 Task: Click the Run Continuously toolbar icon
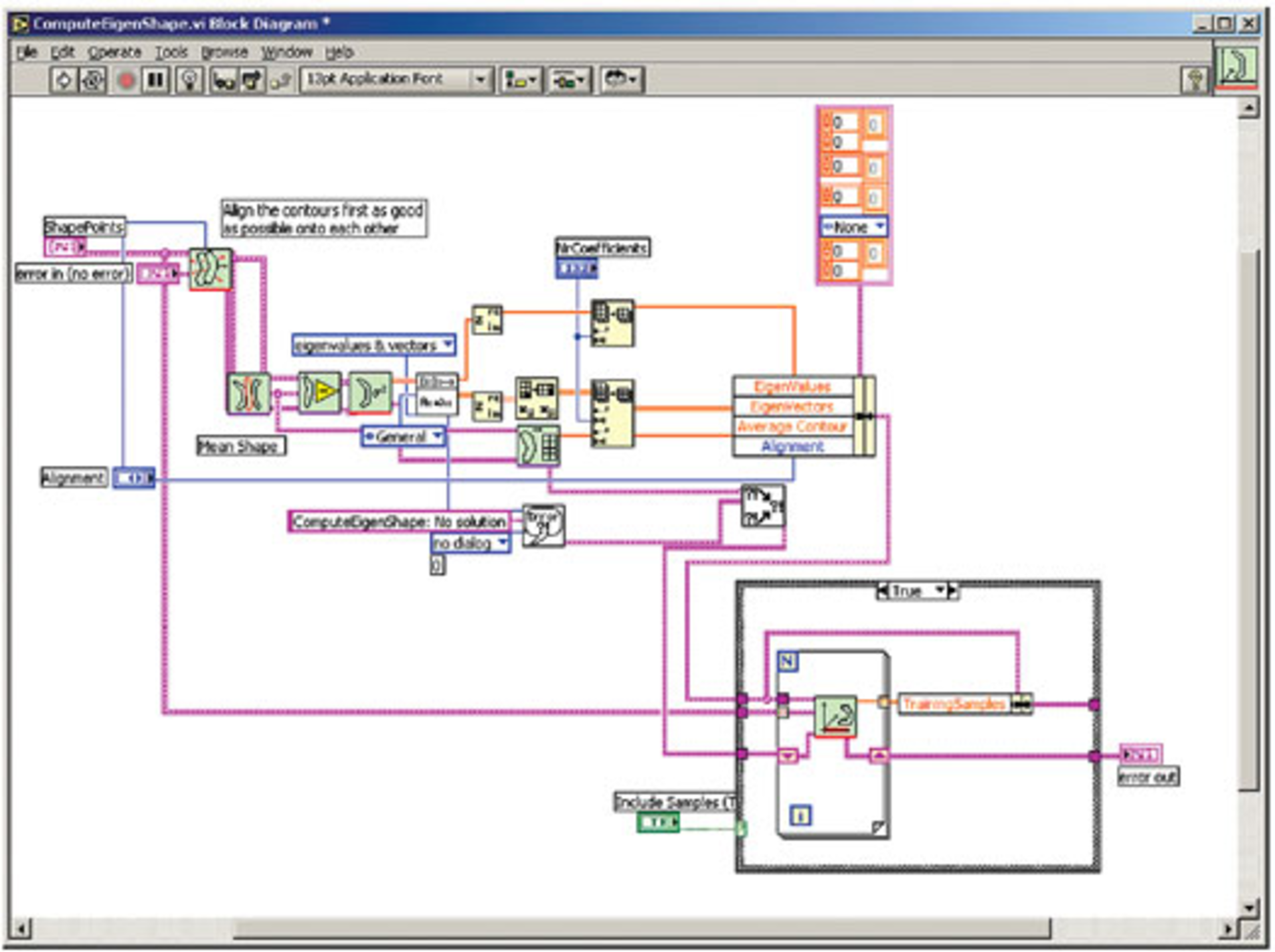(91, 79)
